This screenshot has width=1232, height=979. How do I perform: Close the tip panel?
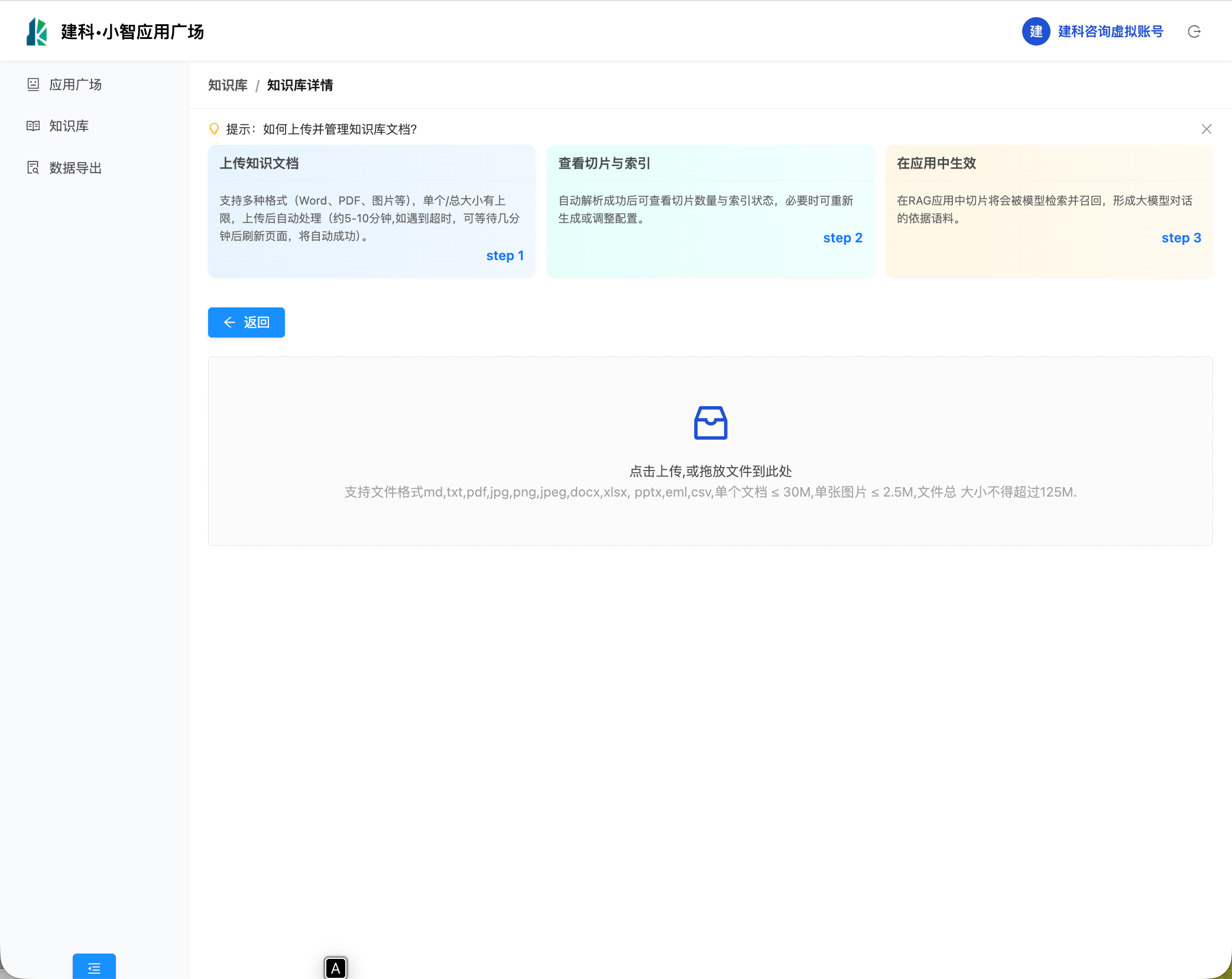coord(1206,129)
